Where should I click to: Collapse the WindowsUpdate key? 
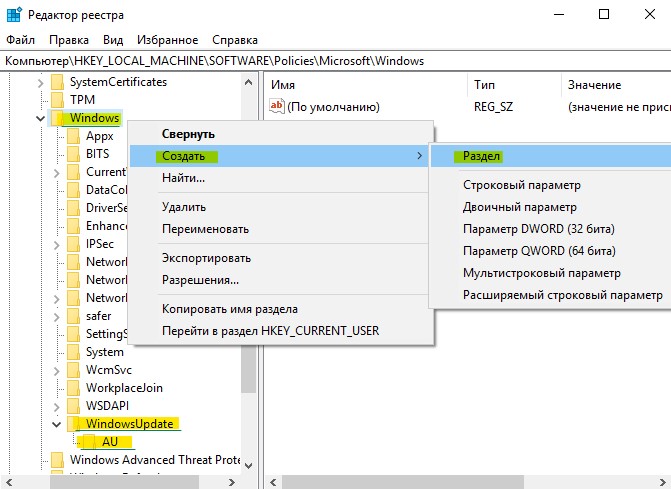tap(56, 424)
